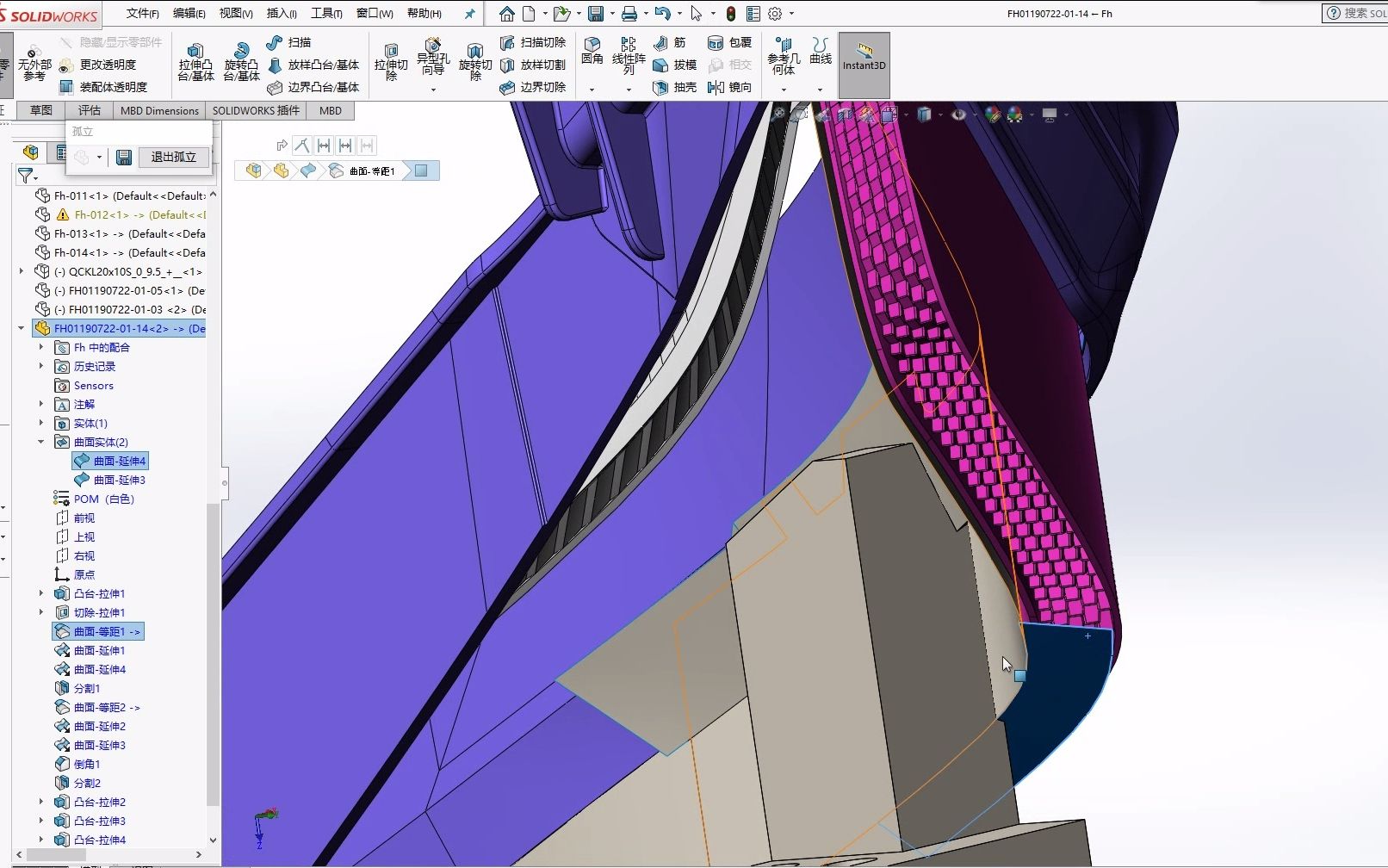
Task: Click 装配体透明度 assembly transparency
Action: coord(103,87)
